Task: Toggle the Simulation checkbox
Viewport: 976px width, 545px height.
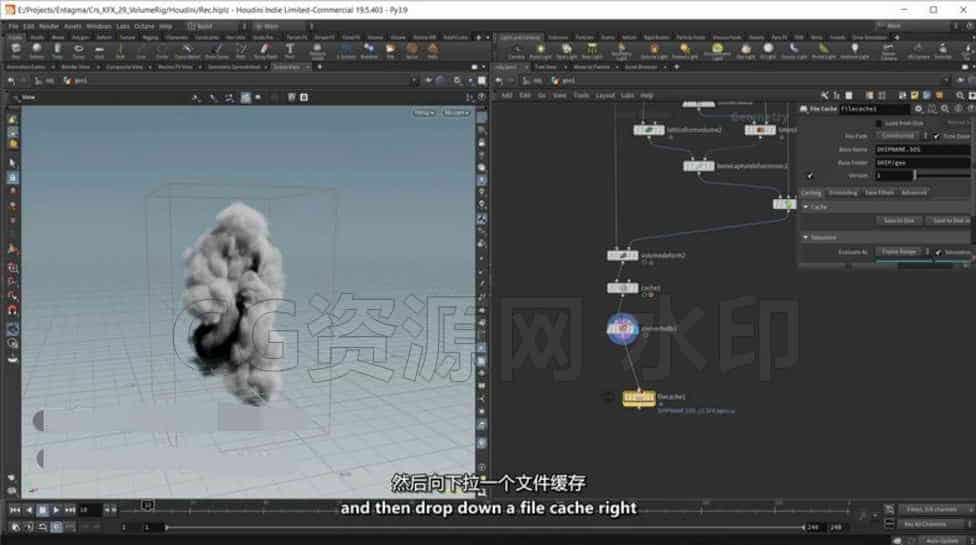Action: [938, 252]
